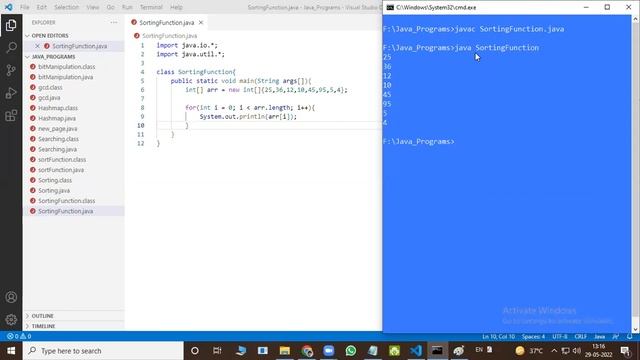
Task: Open WhatsApp from the taskbar
Action: point(351,351)
